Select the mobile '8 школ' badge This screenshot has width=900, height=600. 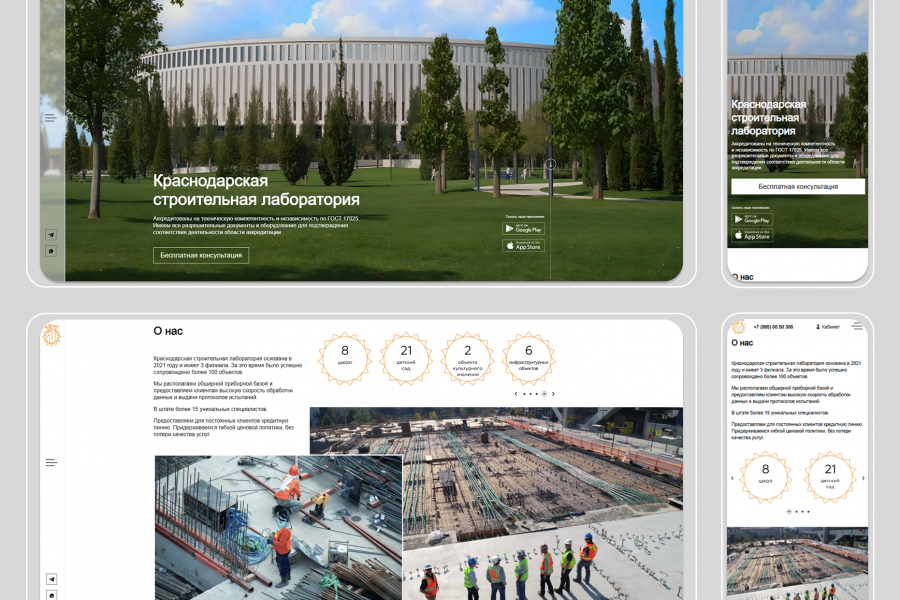(765, 477)
